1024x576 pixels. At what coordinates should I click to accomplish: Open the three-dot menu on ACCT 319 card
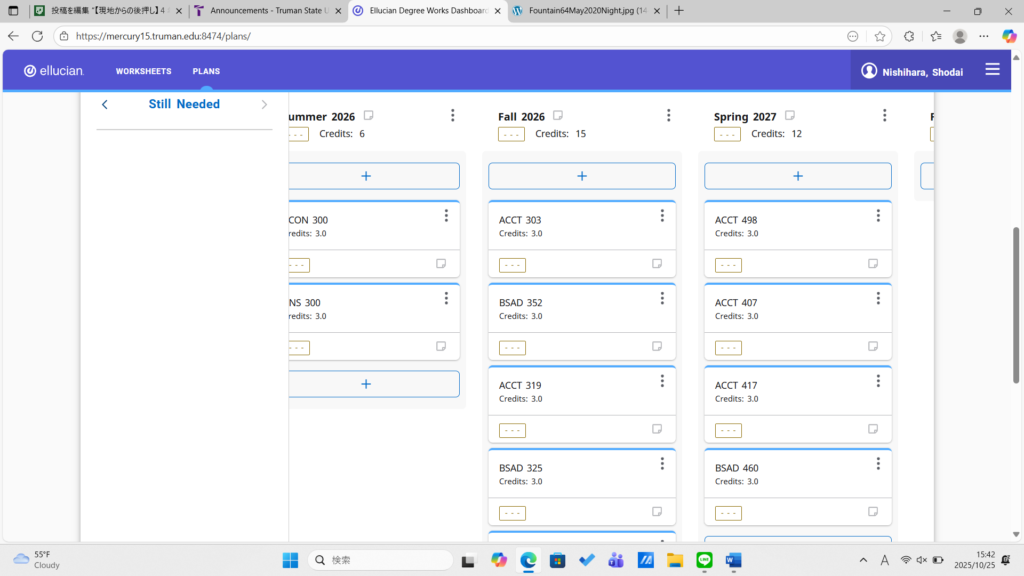pos(662,381)
